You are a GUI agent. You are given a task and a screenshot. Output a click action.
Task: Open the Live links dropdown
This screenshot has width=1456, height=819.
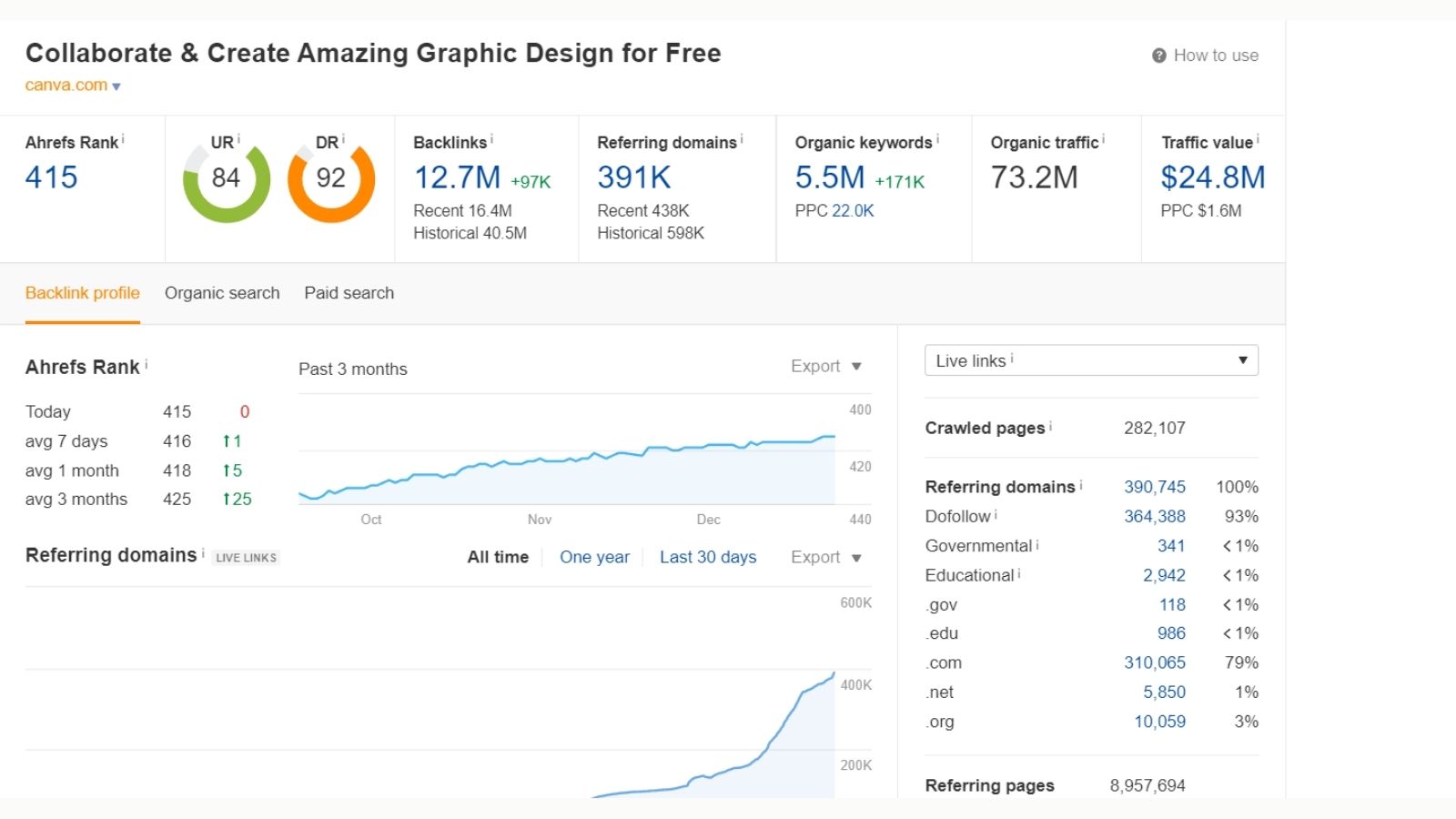tap(1091, 360)
